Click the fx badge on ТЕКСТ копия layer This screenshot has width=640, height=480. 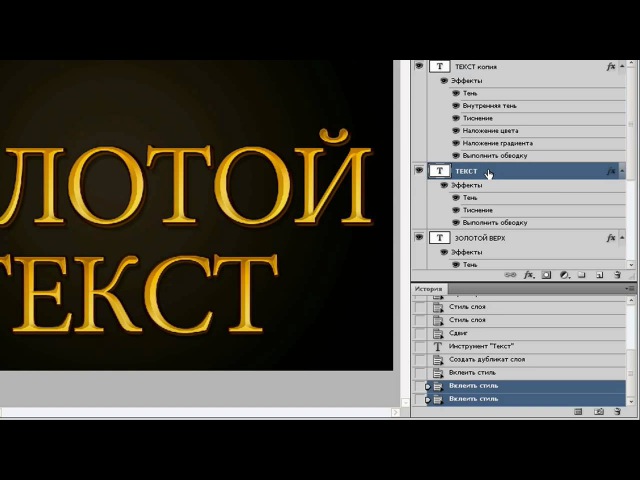tap(611, 67)
